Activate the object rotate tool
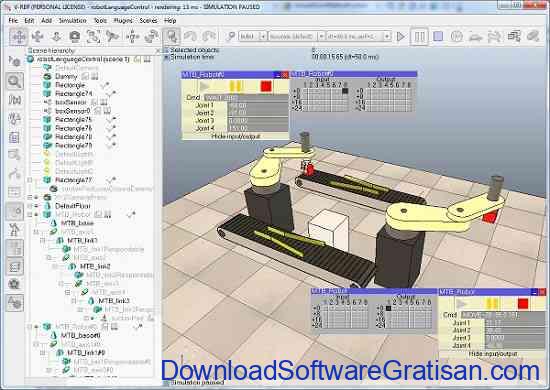This screenshot has width=550, height=390. coord(152,36)
